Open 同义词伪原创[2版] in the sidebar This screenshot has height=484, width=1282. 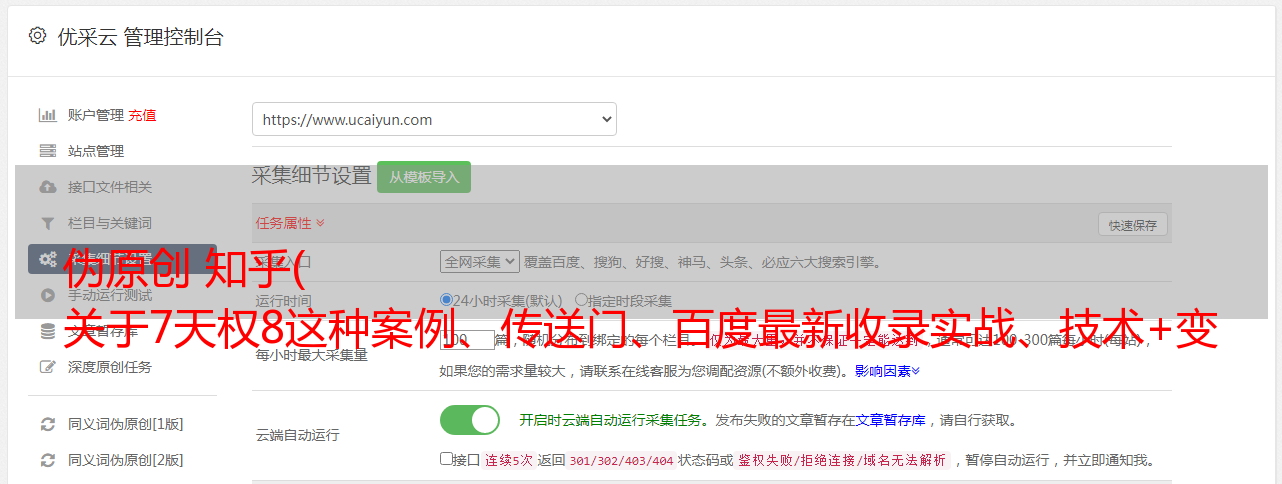point(126,460)
